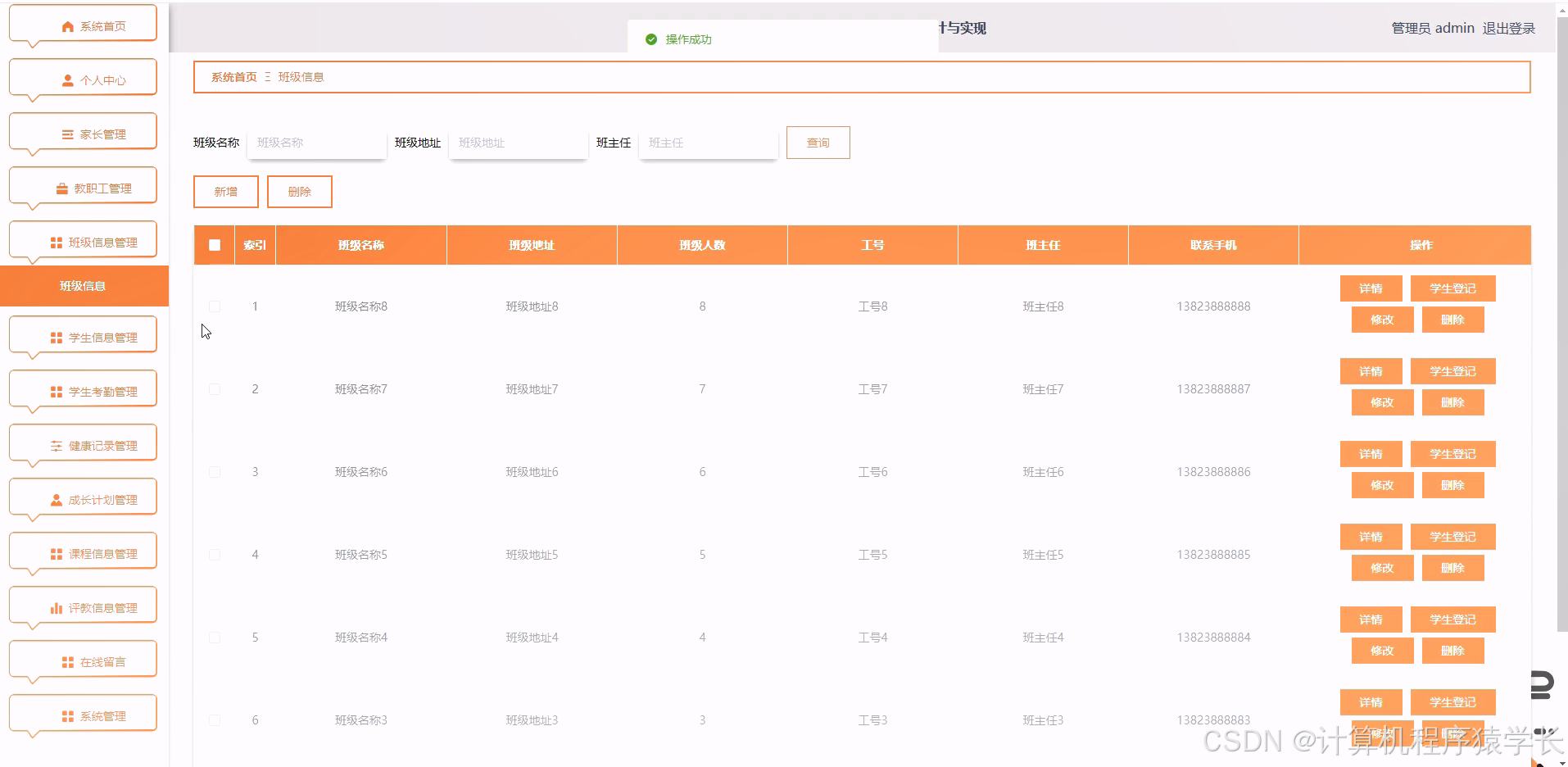The height and width of the screenshot is (767, 1568).
Task: Click the grid icon beside 在线留言
Action: tap(68, 663)
